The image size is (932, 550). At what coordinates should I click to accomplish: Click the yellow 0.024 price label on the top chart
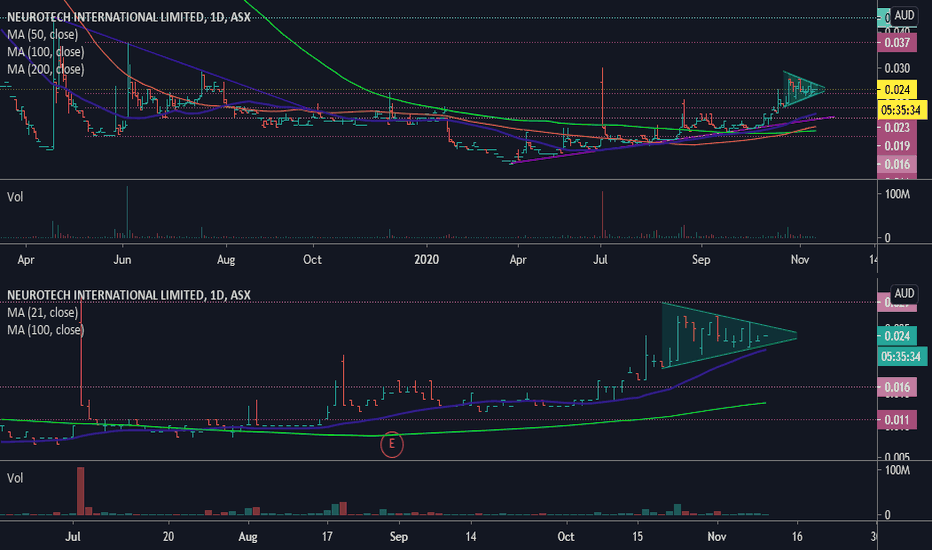(x=897, y=90)
